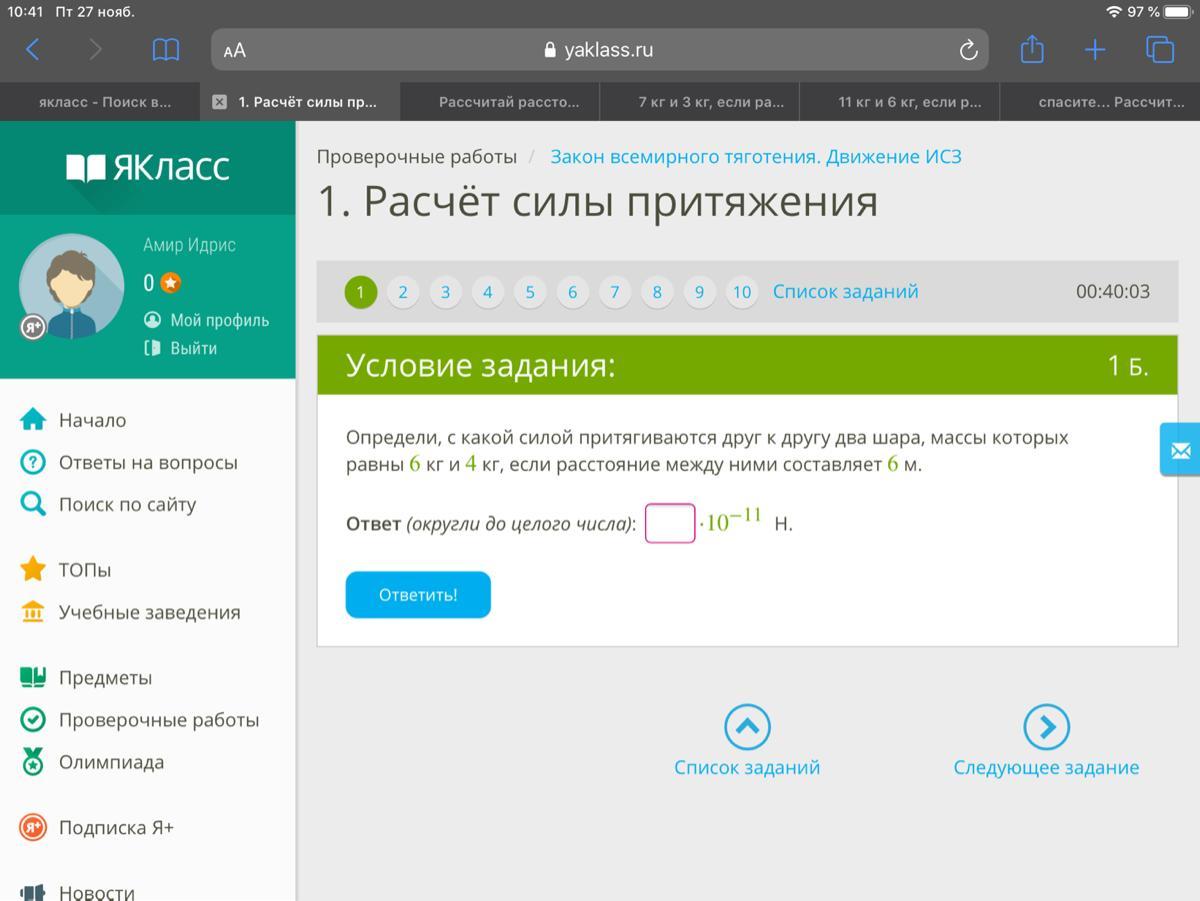Go to task number 8
Viewport: 1200px width, 901px height.
(657, 292)
